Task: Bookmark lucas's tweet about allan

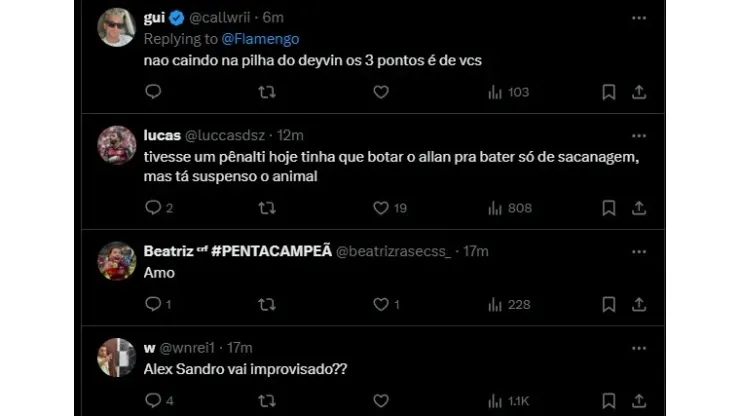Action: [608, 208]
